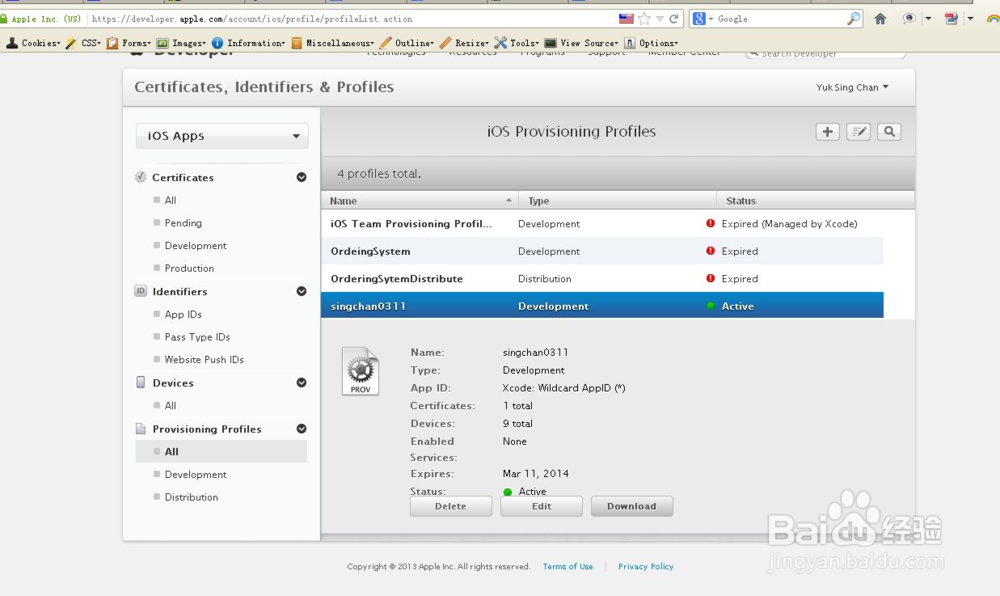Viewport: 1000px width, 596px height.
Task: Click the PROV file icon
Action: pyautogui.click(x=360, y=371)
